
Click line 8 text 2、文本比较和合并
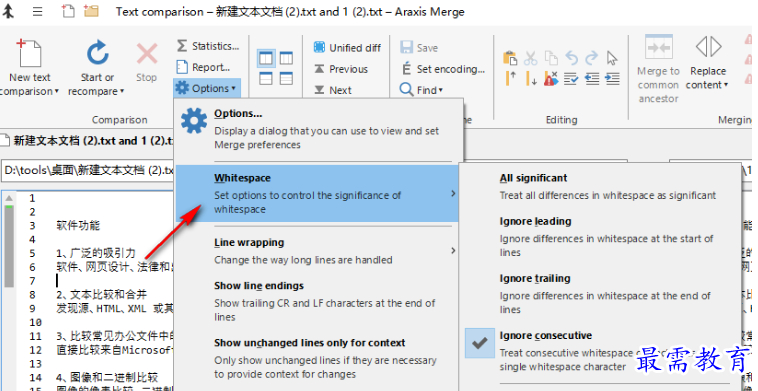coord(102,294)
